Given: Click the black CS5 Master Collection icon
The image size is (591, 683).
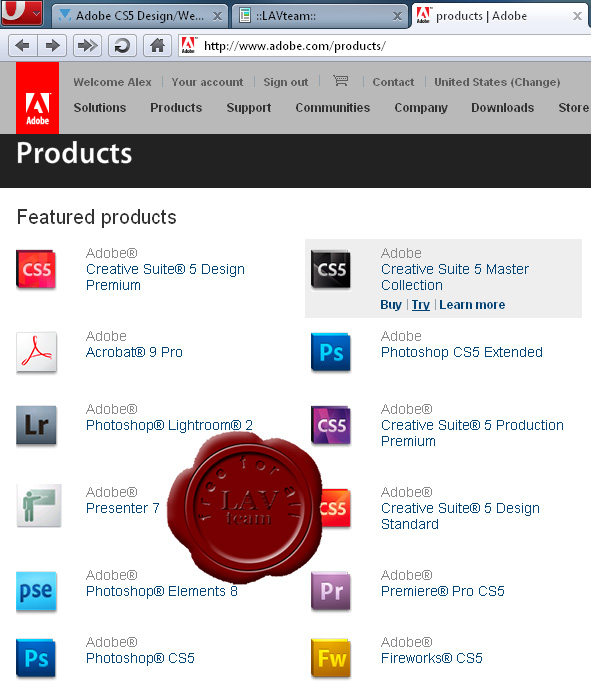Looking at the screenshot, I should point(331,269).
